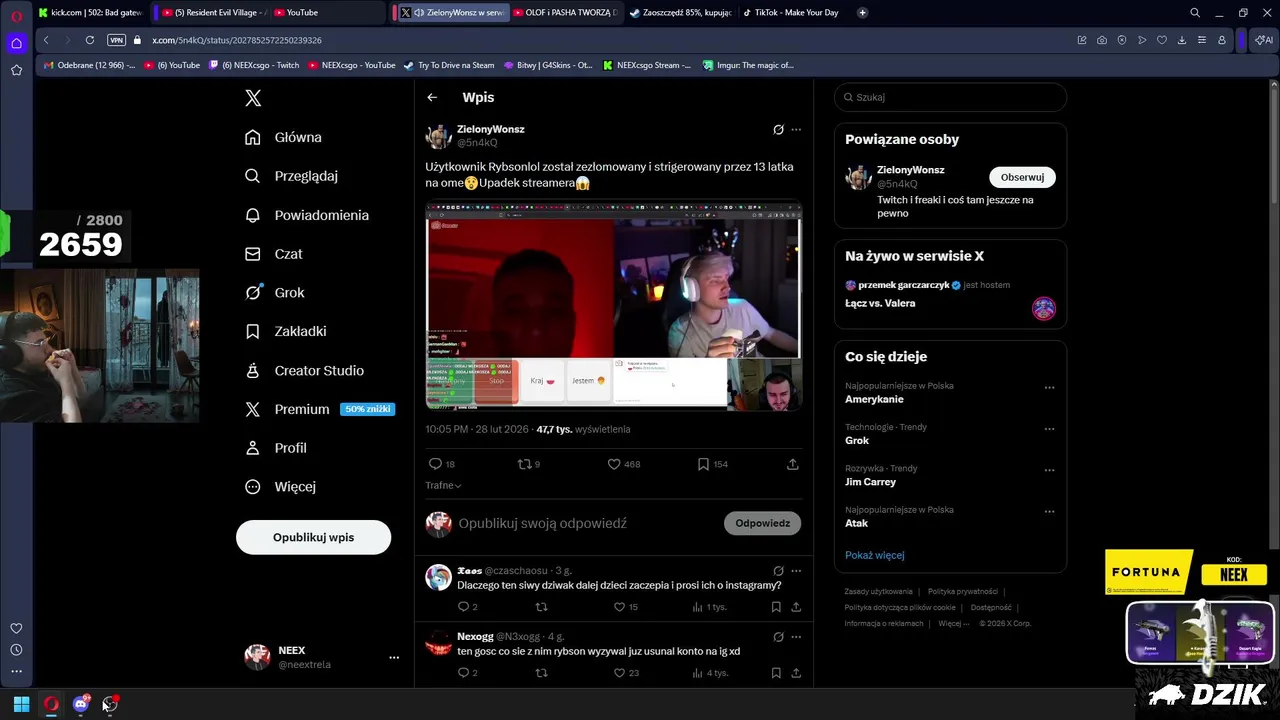Click Pokaż więcej under trends
This screenshot has height=720, width=1280.
[x=874, y=555]
